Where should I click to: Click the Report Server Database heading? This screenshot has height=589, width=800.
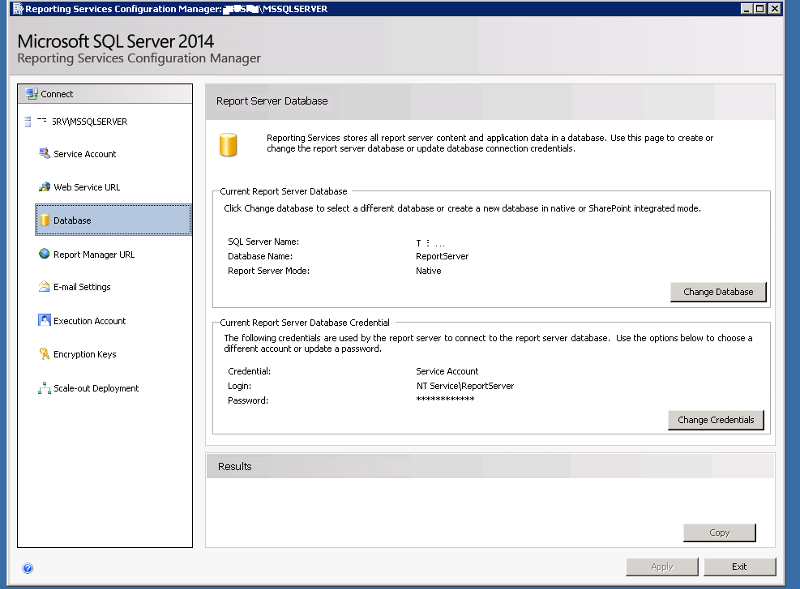pos(272,101)
